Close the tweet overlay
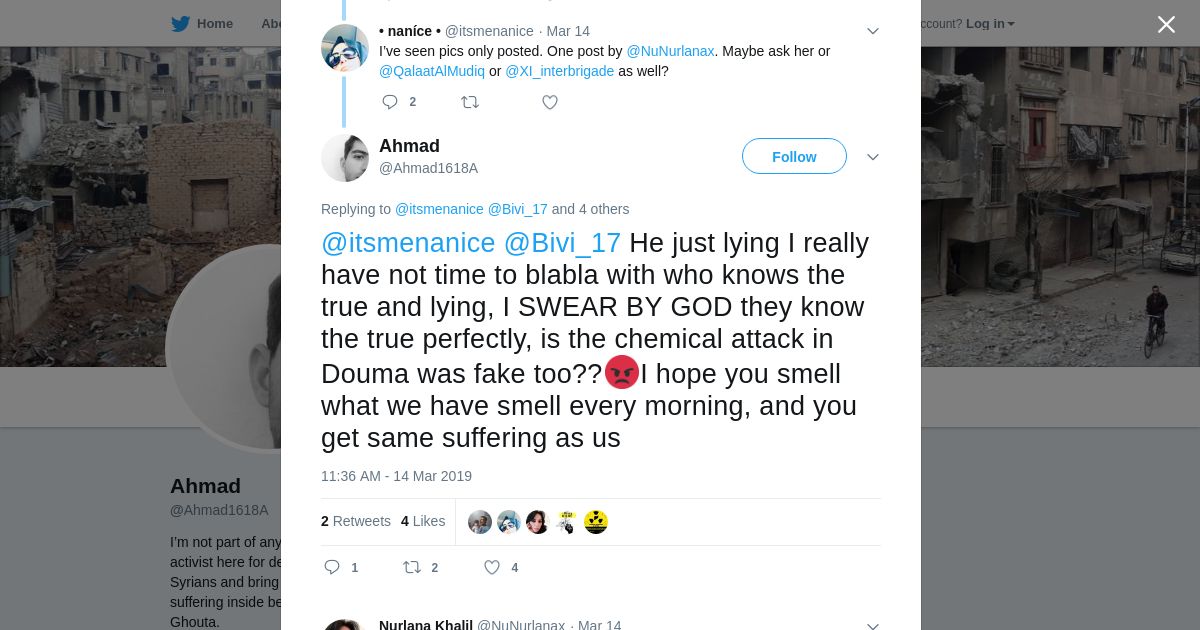Image resolution: width=1200 pixels, height=630 pixels. tap(1166, 25)
